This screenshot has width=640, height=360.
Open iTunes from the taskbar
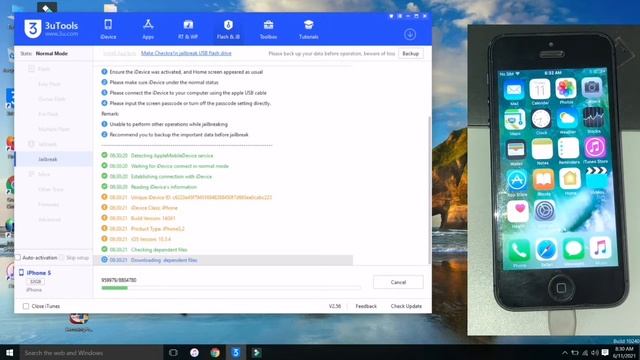pyautogui.click(x=194, y=353)
